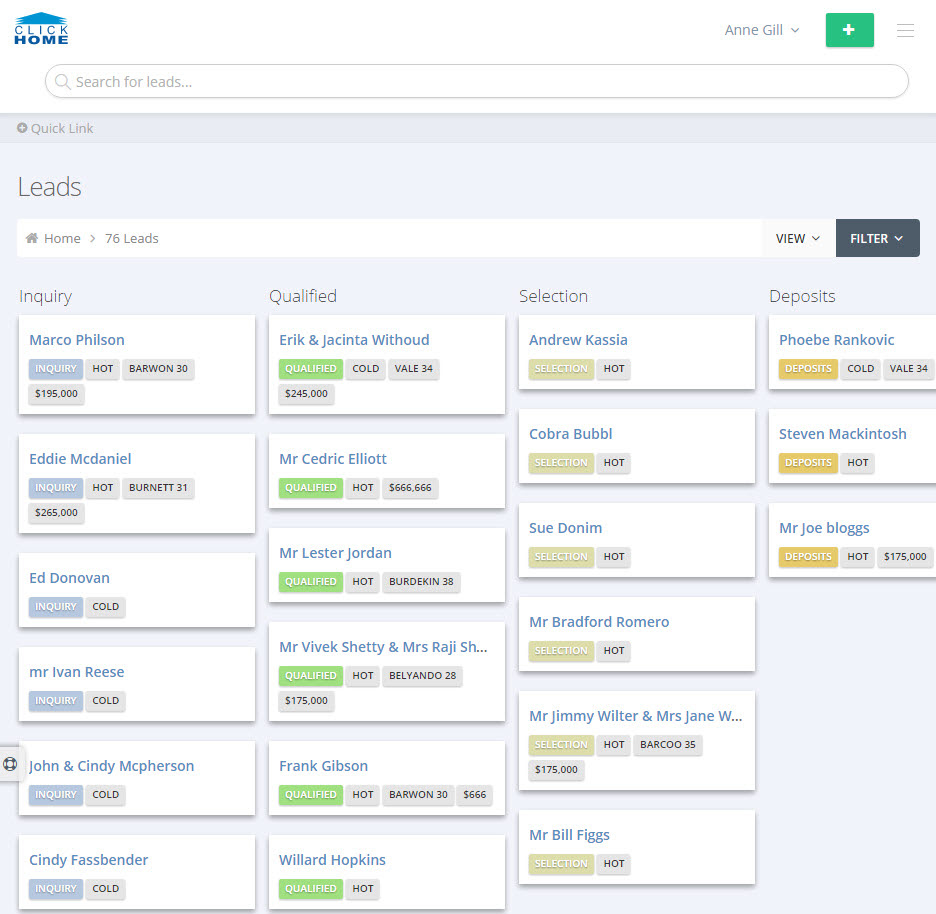This screenshot has width=936, height=914.
Task: Click SELECTION tag on Sue Donim
Action: (x=561, y=557)
